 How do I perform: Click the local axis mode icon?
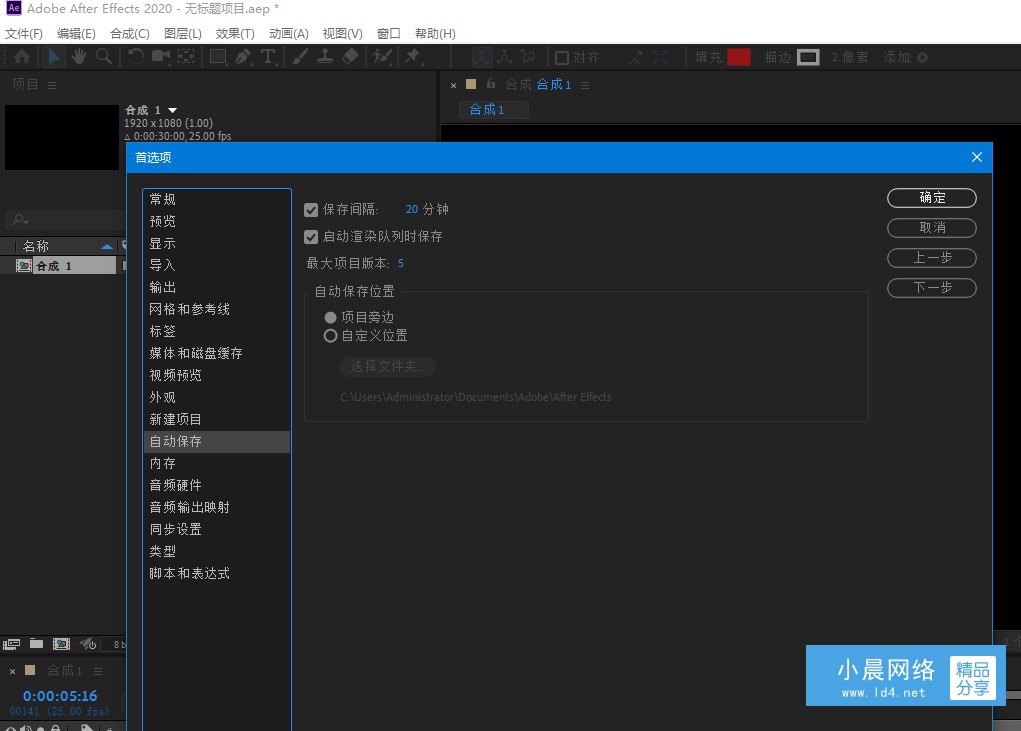(x=482, y=57)
